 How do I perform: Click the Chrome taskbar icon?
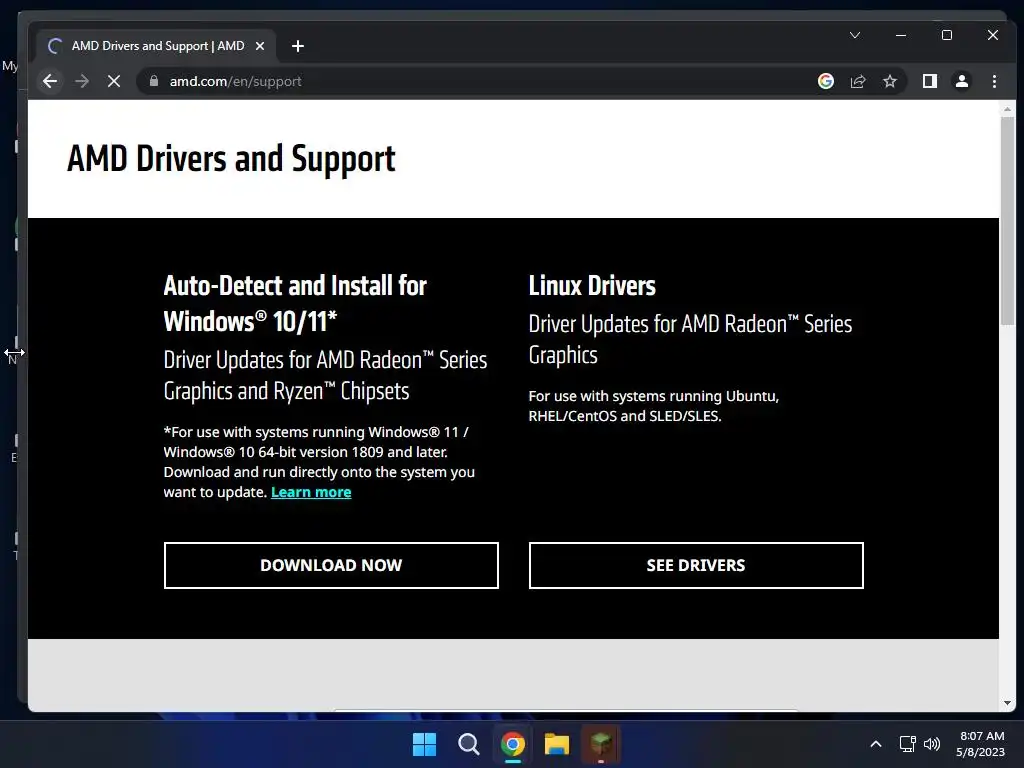[x=513, y=744]
